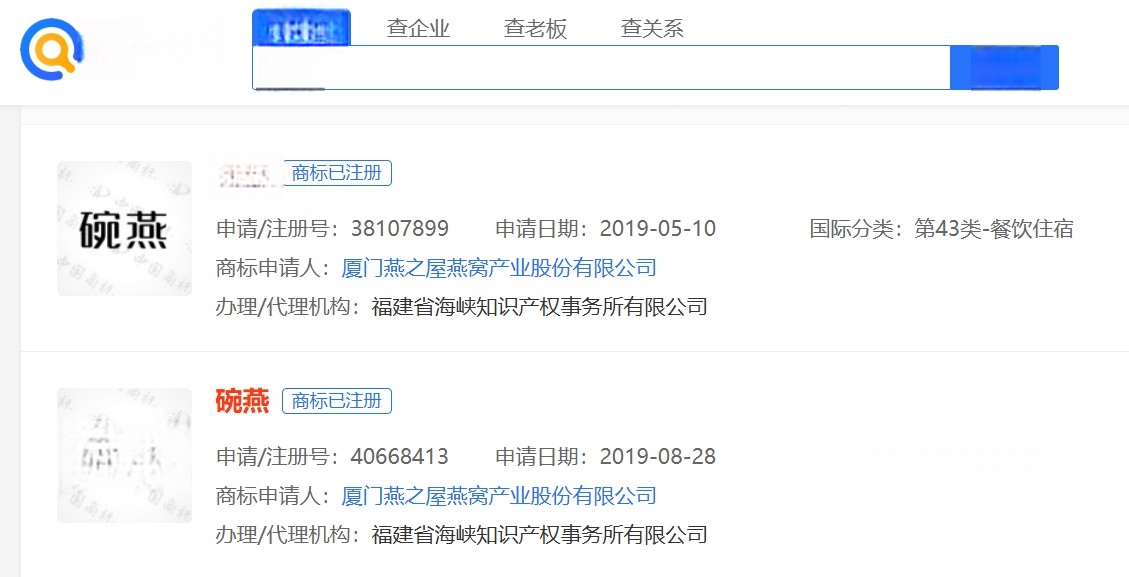Switch to the 查关系 tab
This screenshot has width=1129, height=577.
click(652, 29)
